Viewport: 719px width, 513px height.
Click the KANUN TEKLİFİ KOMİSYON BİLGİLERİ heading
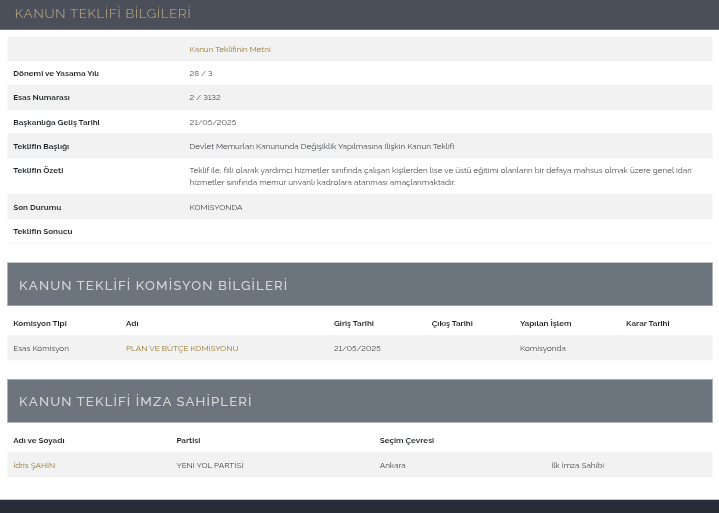153,285
